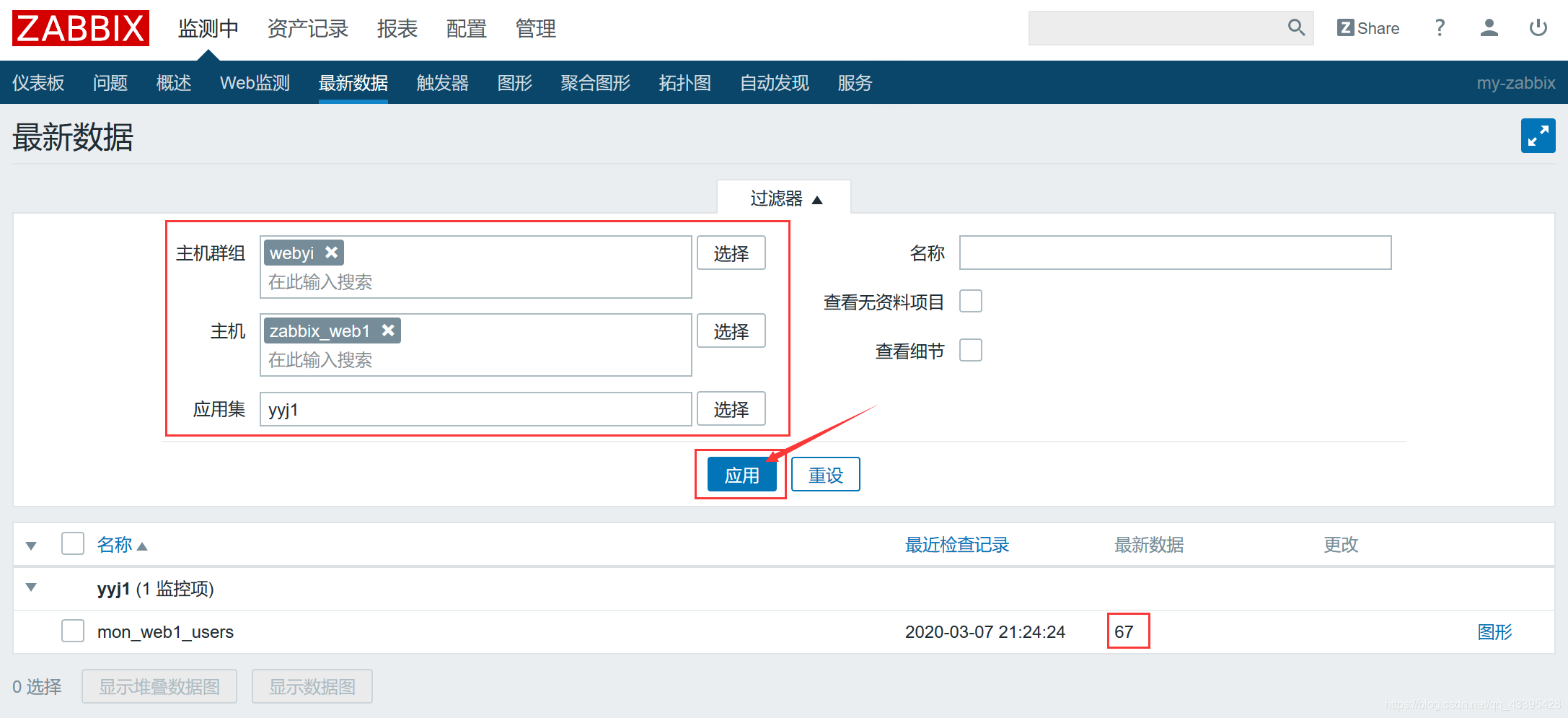Enable 查看无资料项目 checkbox
This screenshot has width=1568, height=718.
(x=971, y=301)
